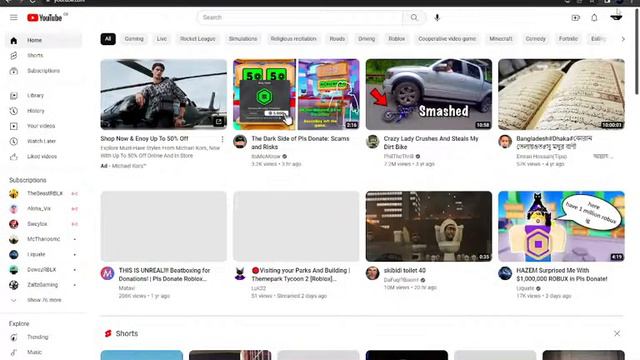Select the Roblox filter chip
The height and width of the screenshot is (360, 640).
397,39
